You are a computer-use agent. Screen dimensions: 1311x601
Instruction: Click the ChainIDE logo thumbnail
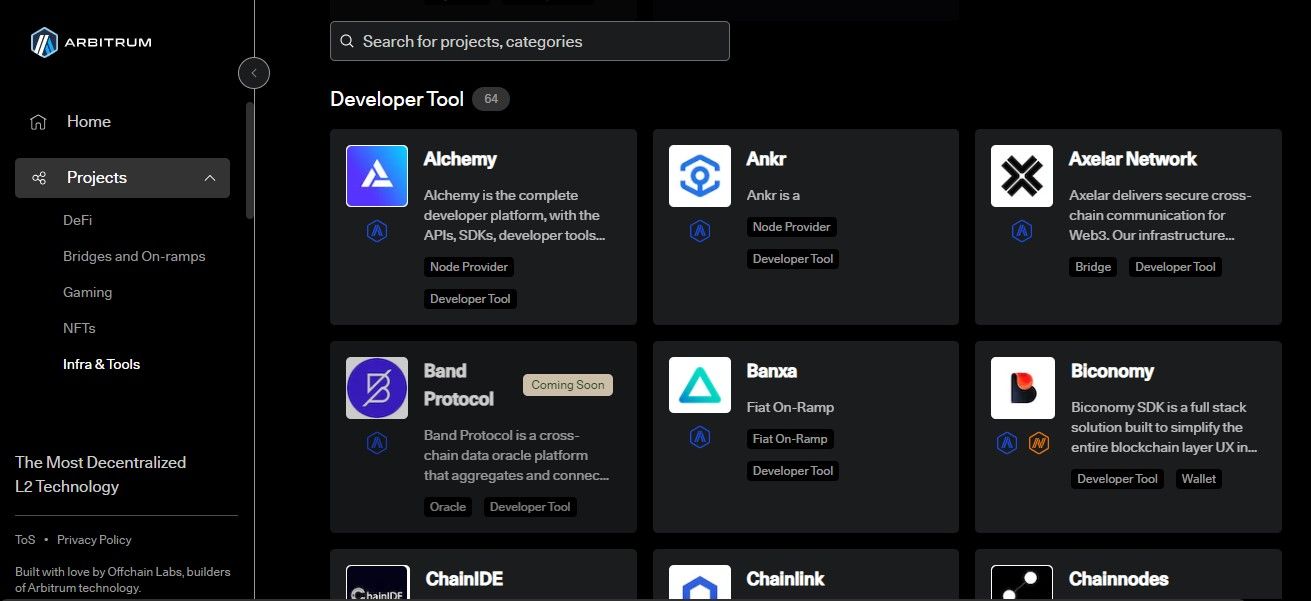coord(378,583)
